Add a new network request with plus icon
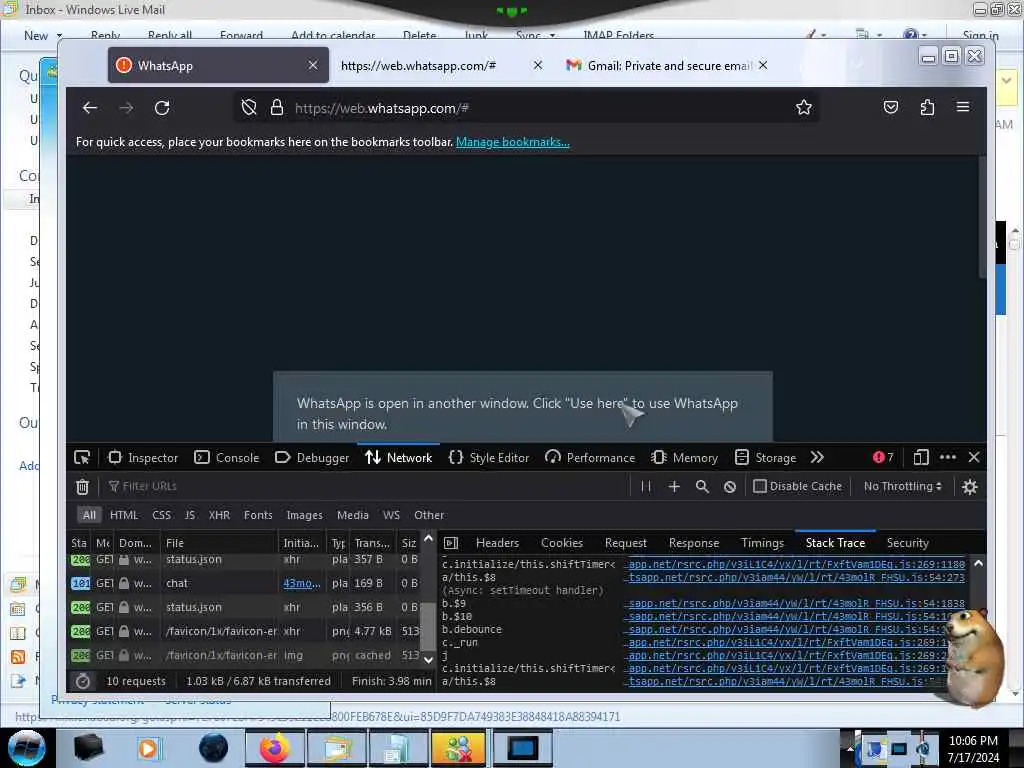The width and height of the screenshot is (1024, 768). pos(674,487)
